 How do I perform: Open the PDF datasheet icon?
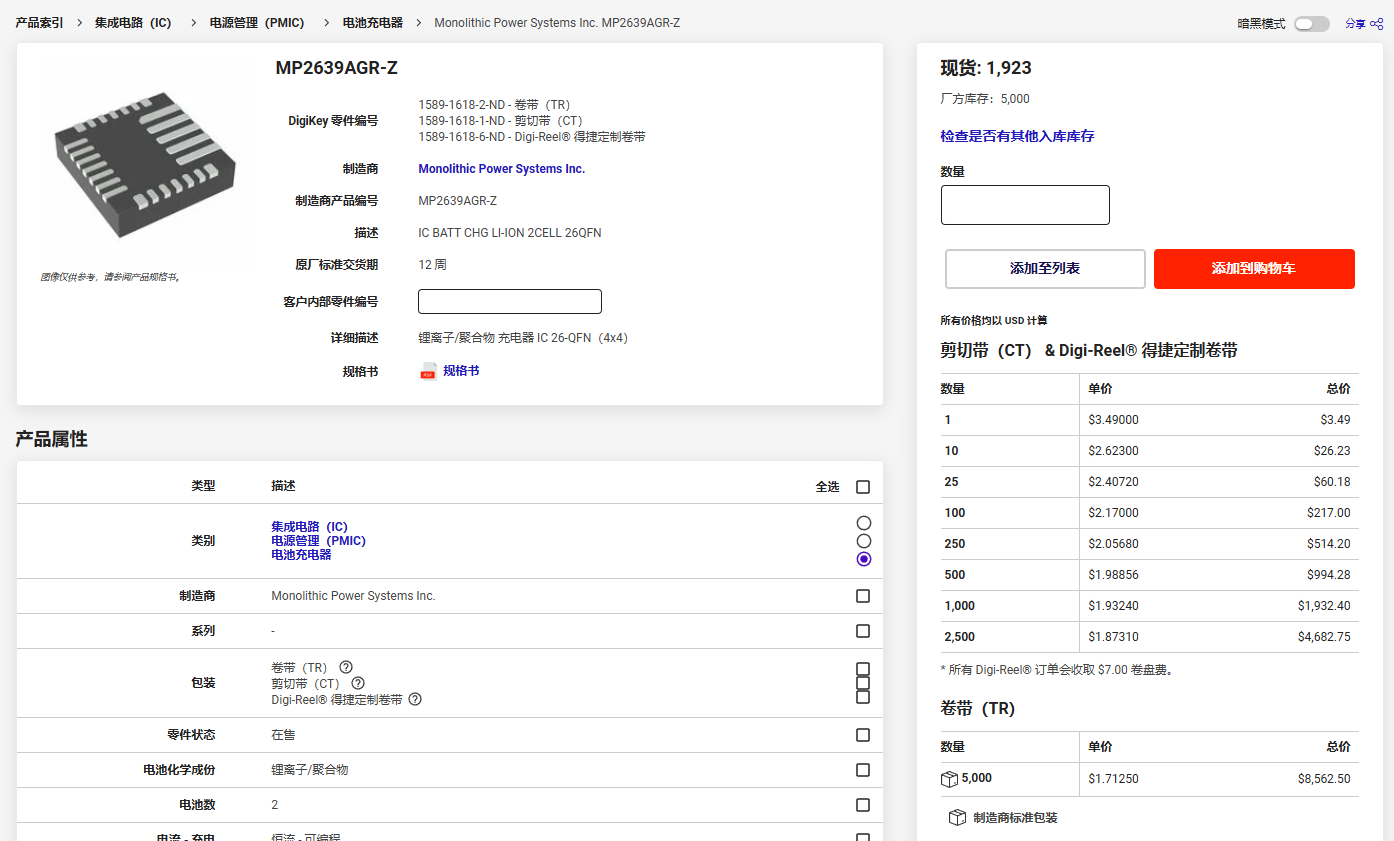tap(428, 371)
